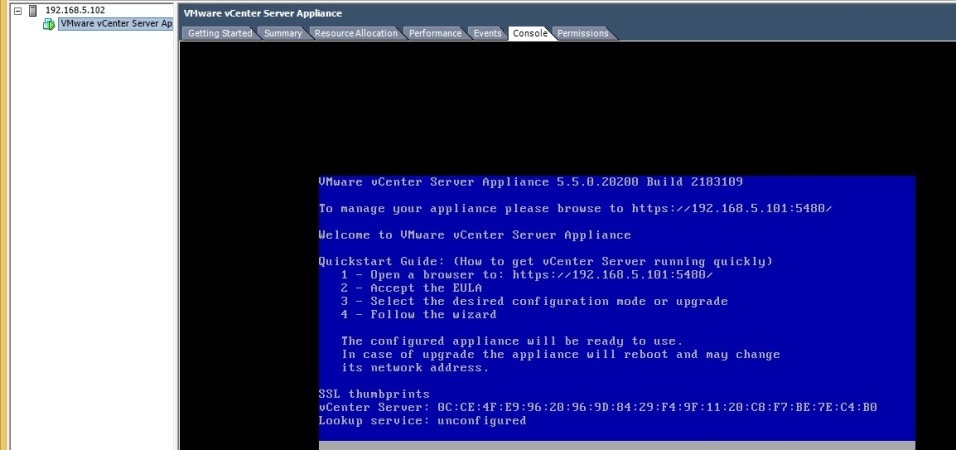Click the vCenter Server thumbprint line
This screenshot has width=956, height=450.
pyautogui.click(x=598, y=407)
